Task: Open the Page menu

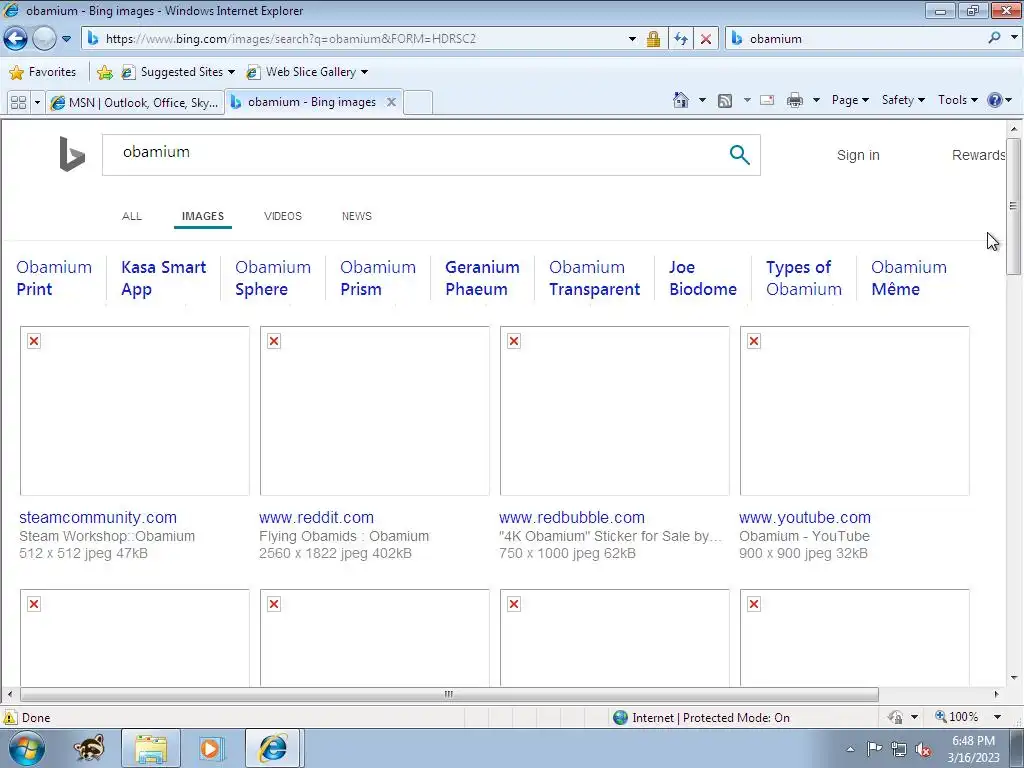Action: tap(850, 100)
